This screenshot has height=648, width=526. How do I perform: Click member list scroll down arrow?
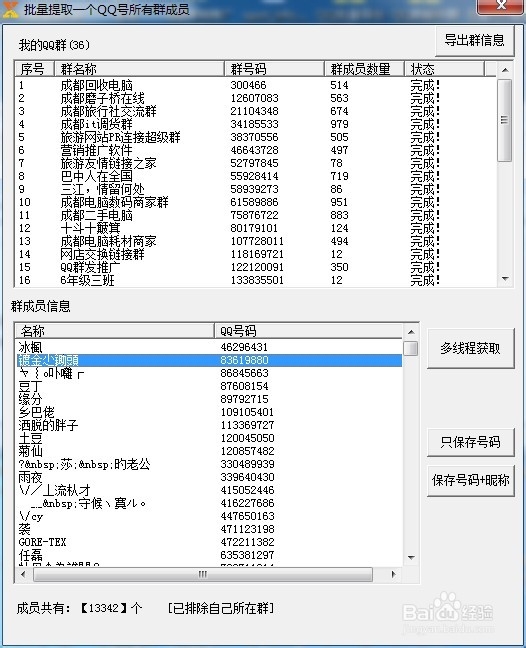tap(411, 558)
